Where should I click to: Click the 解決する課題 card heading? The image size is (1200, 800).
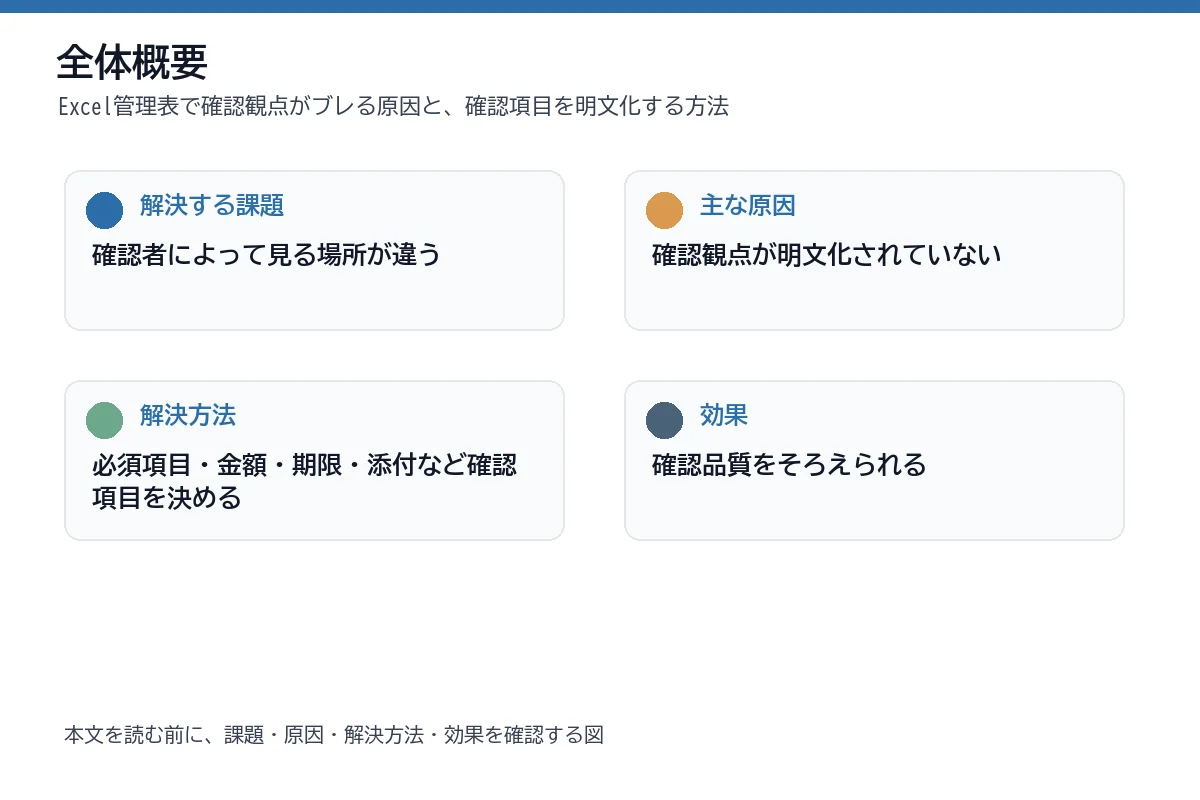[x=212, y=206]
